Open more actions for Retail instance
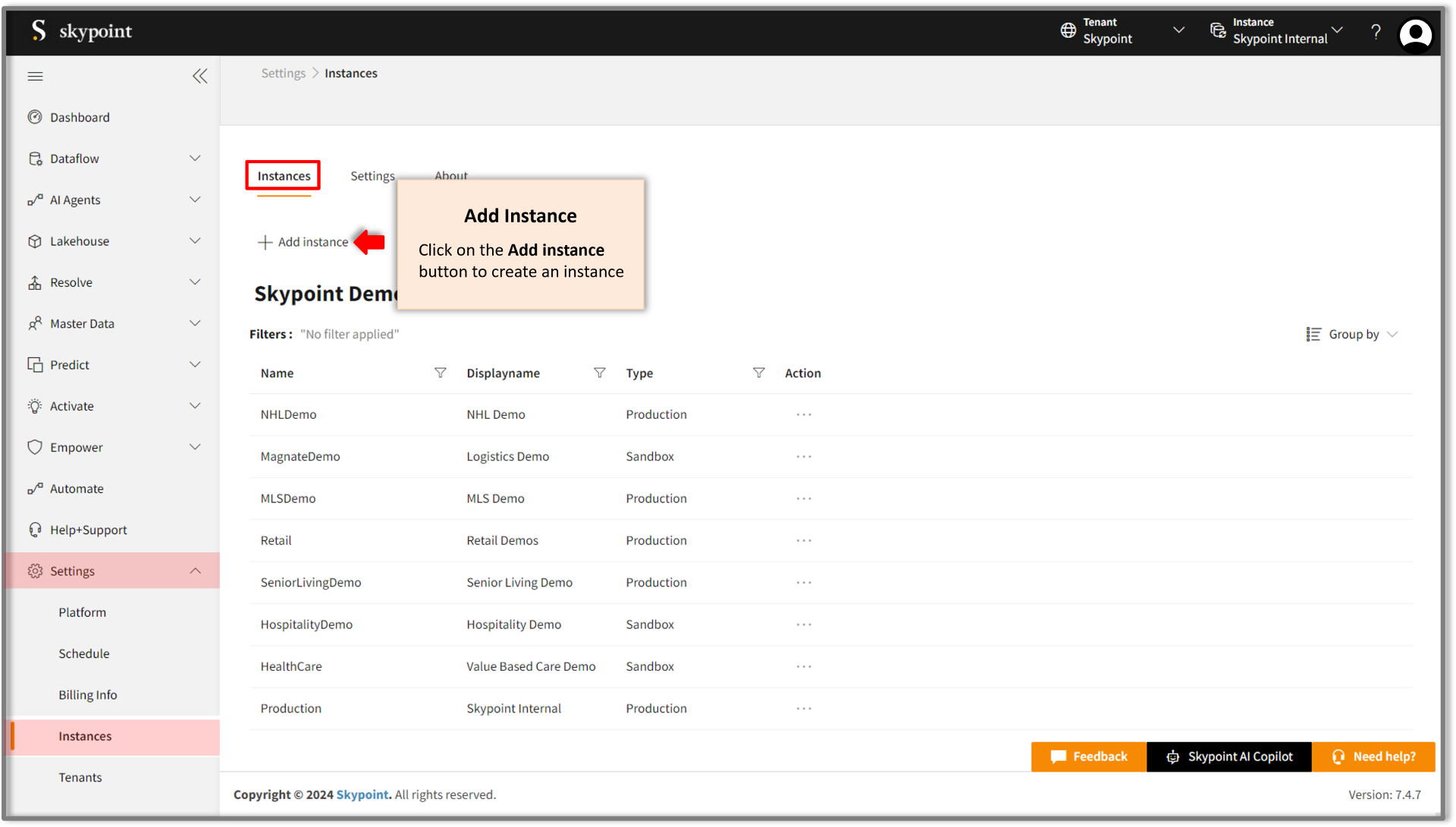 (804, 540)
